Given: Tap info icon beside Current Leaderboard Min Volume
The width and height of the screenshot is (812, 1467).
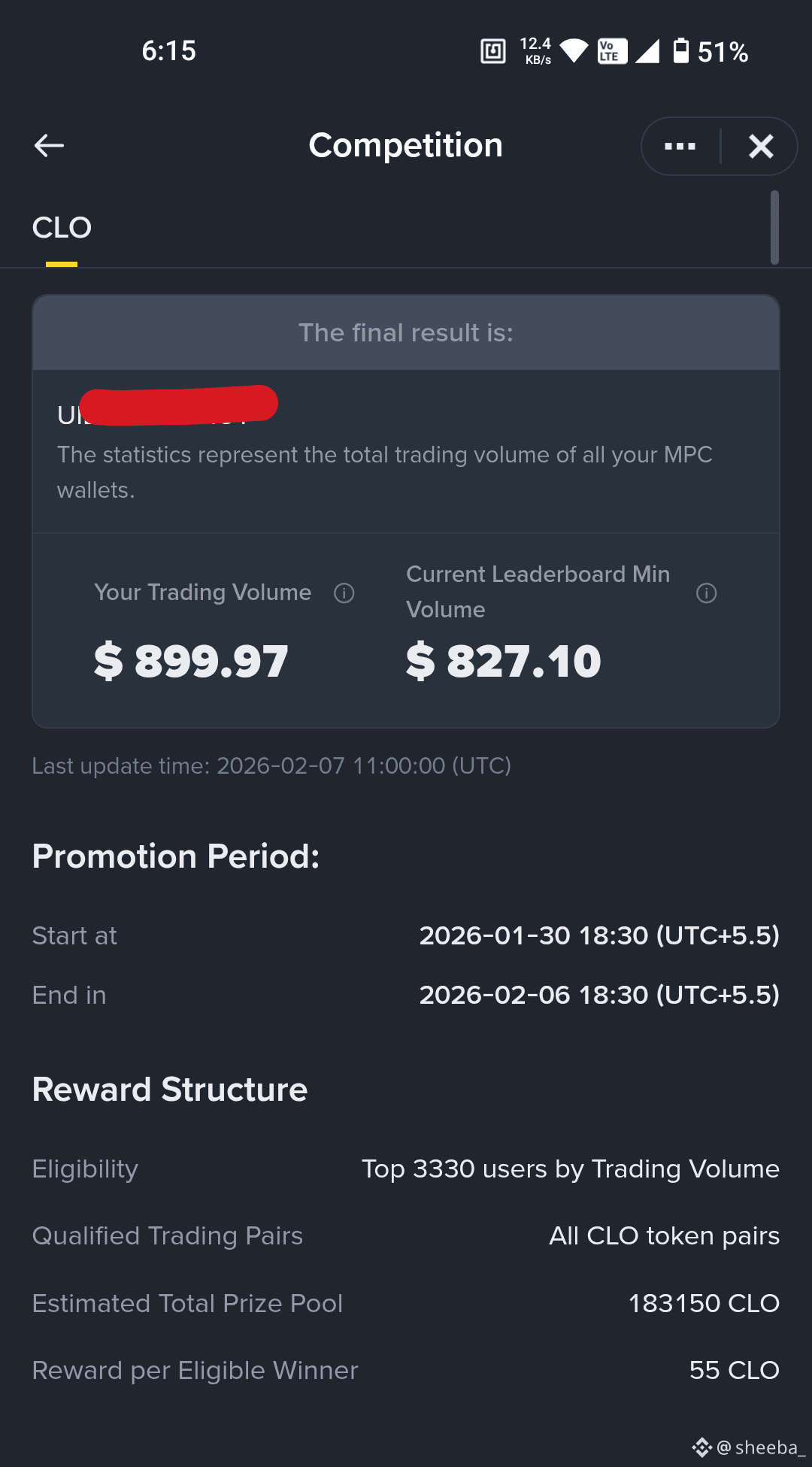Looking at the screenshot, I should (707, 593).
